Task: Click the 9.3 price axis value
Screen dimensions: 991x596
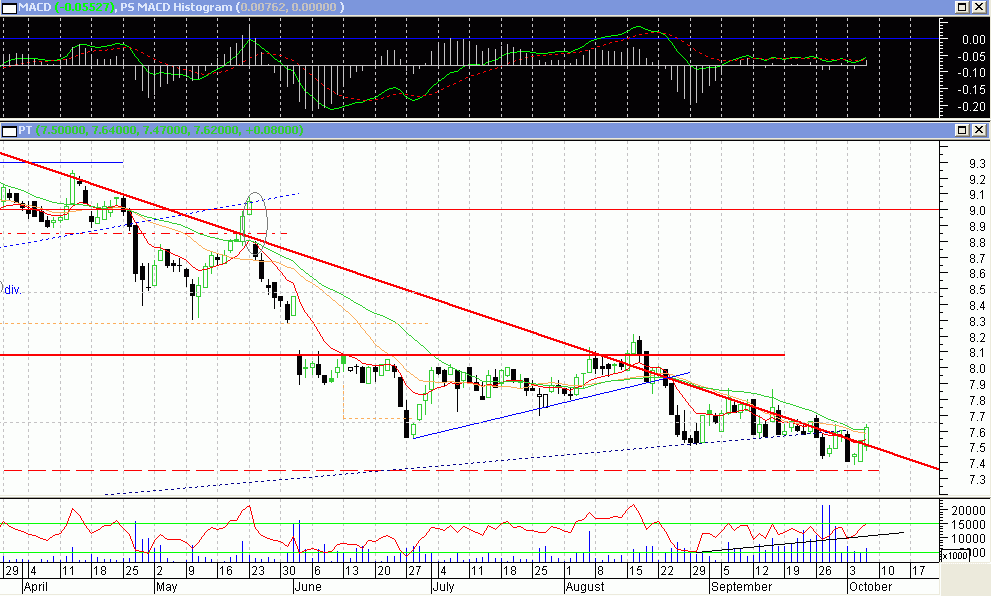Action: pyautogui.click(x=977, y=163)
